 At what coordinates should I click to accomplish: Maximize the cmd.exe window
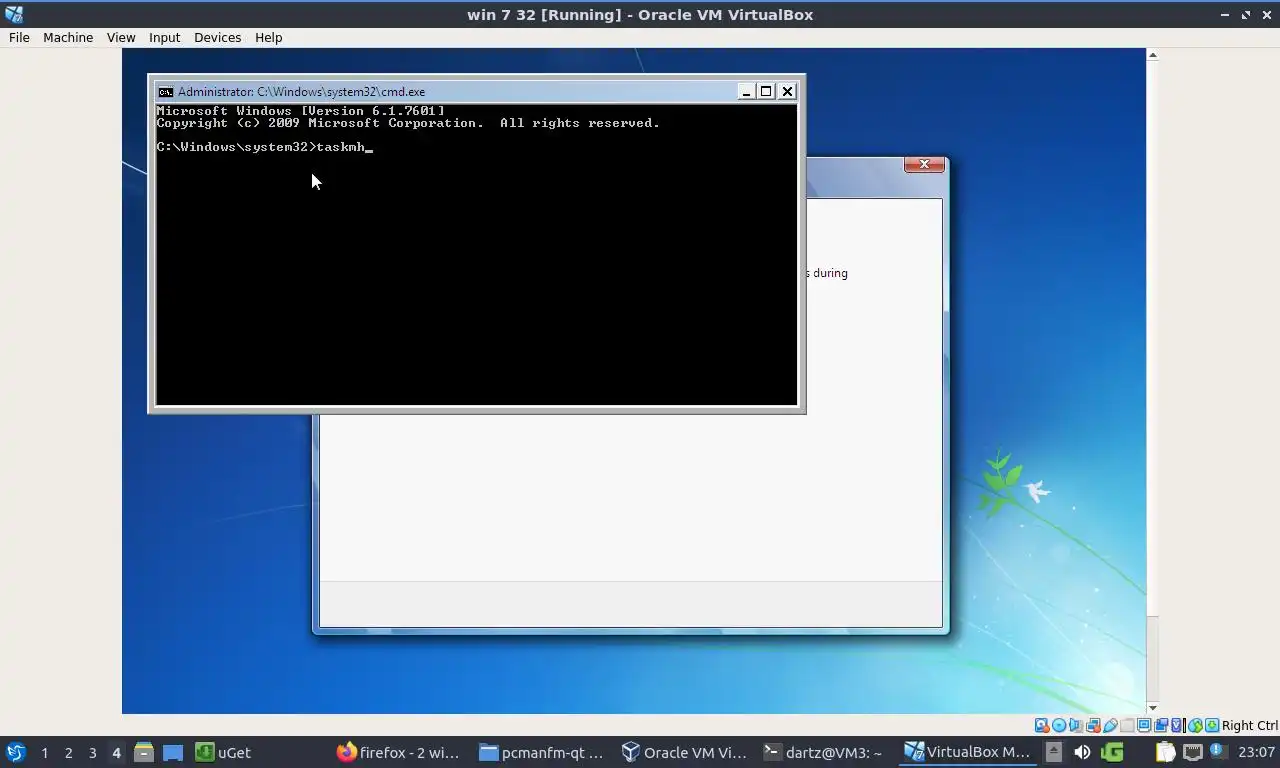[766, 91]
